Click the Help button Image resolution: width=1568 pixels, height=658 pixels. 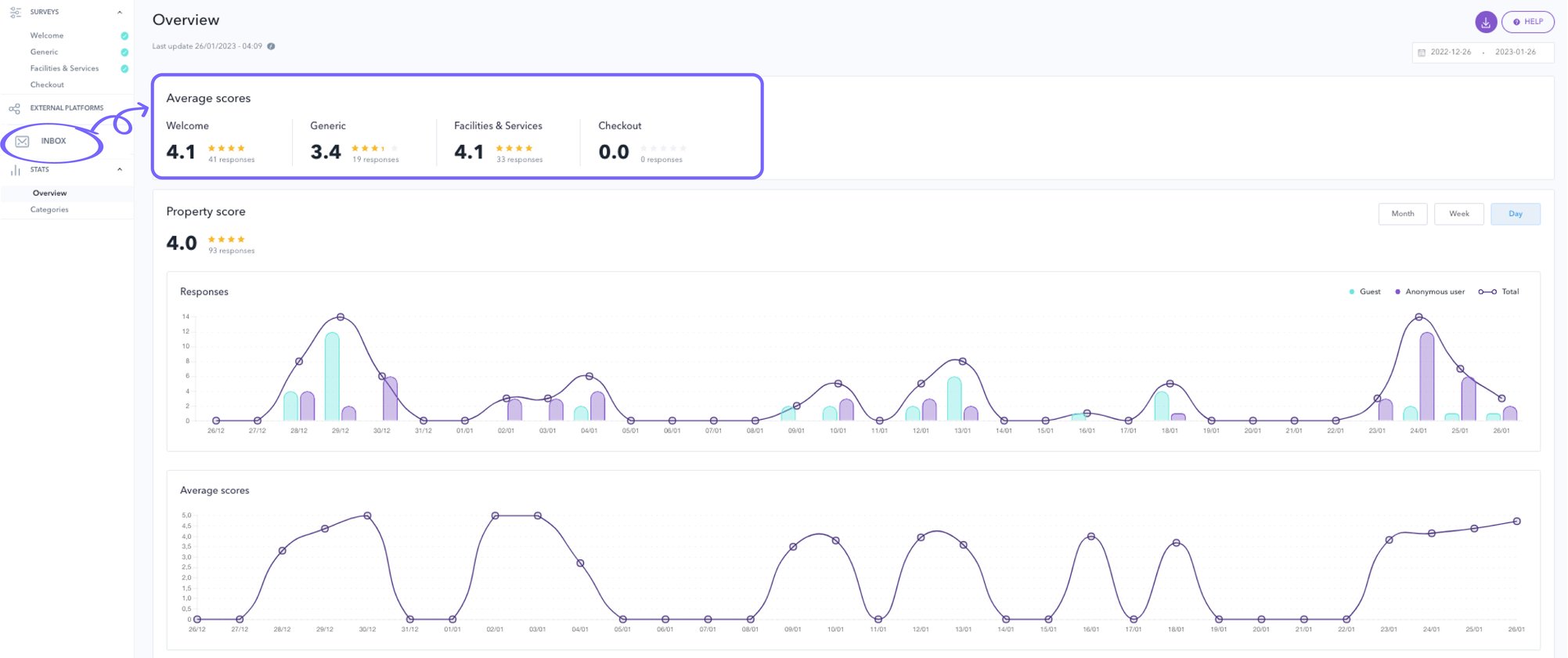1528,22
